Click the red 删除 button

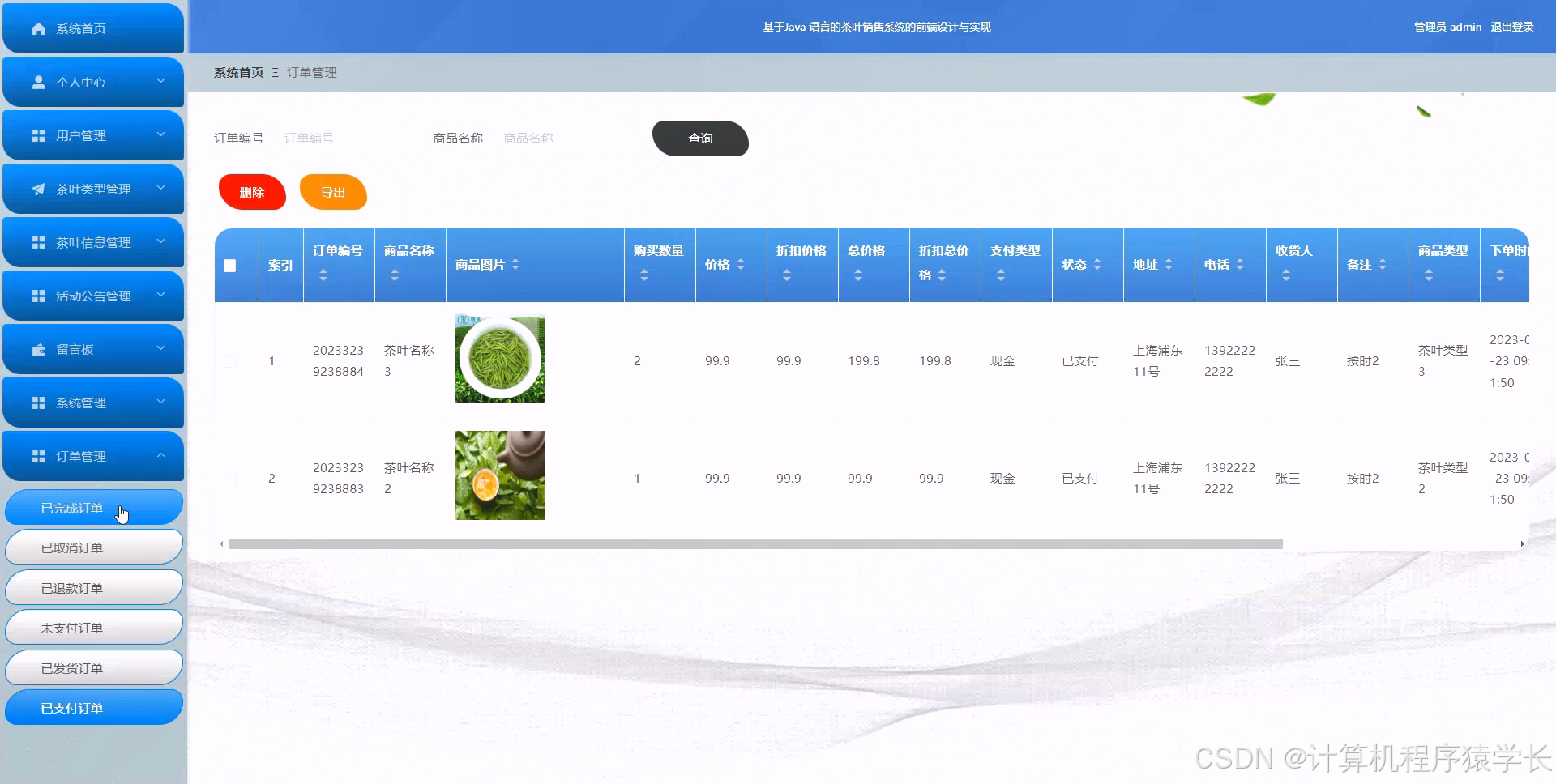coord(252,192)
